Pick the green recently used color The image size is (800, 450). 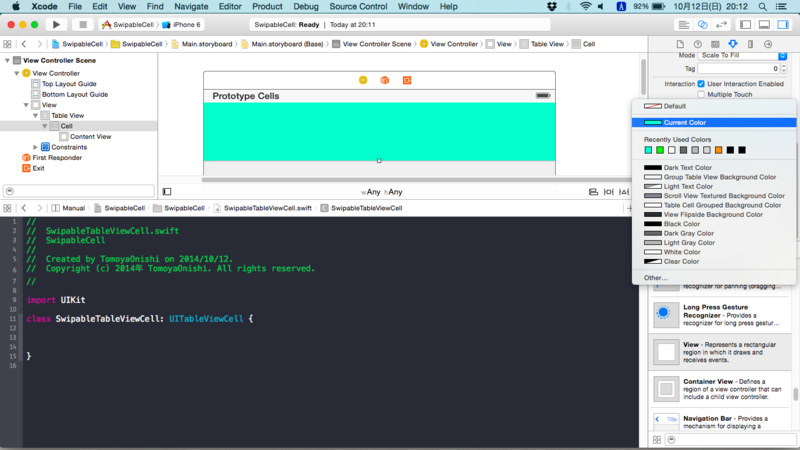click(x=660, y=150)
